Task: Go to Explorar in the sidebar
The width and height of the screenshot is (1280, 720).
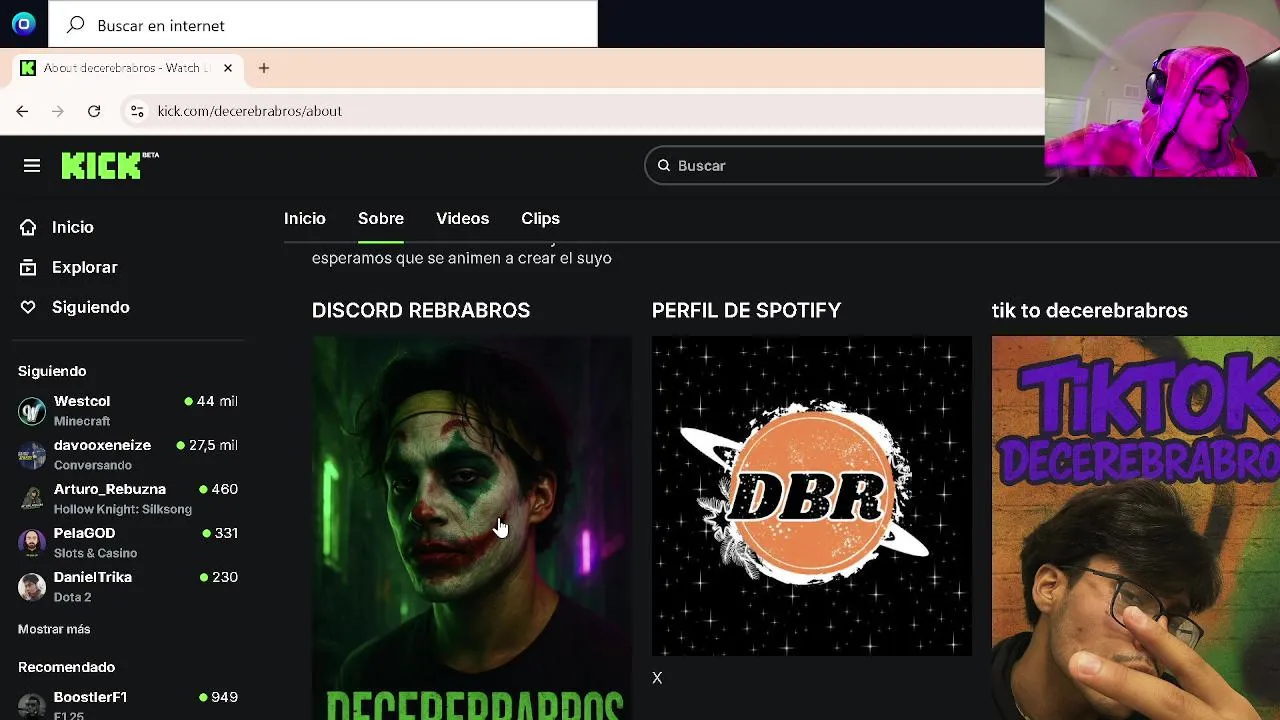Action: click(85, 267)
